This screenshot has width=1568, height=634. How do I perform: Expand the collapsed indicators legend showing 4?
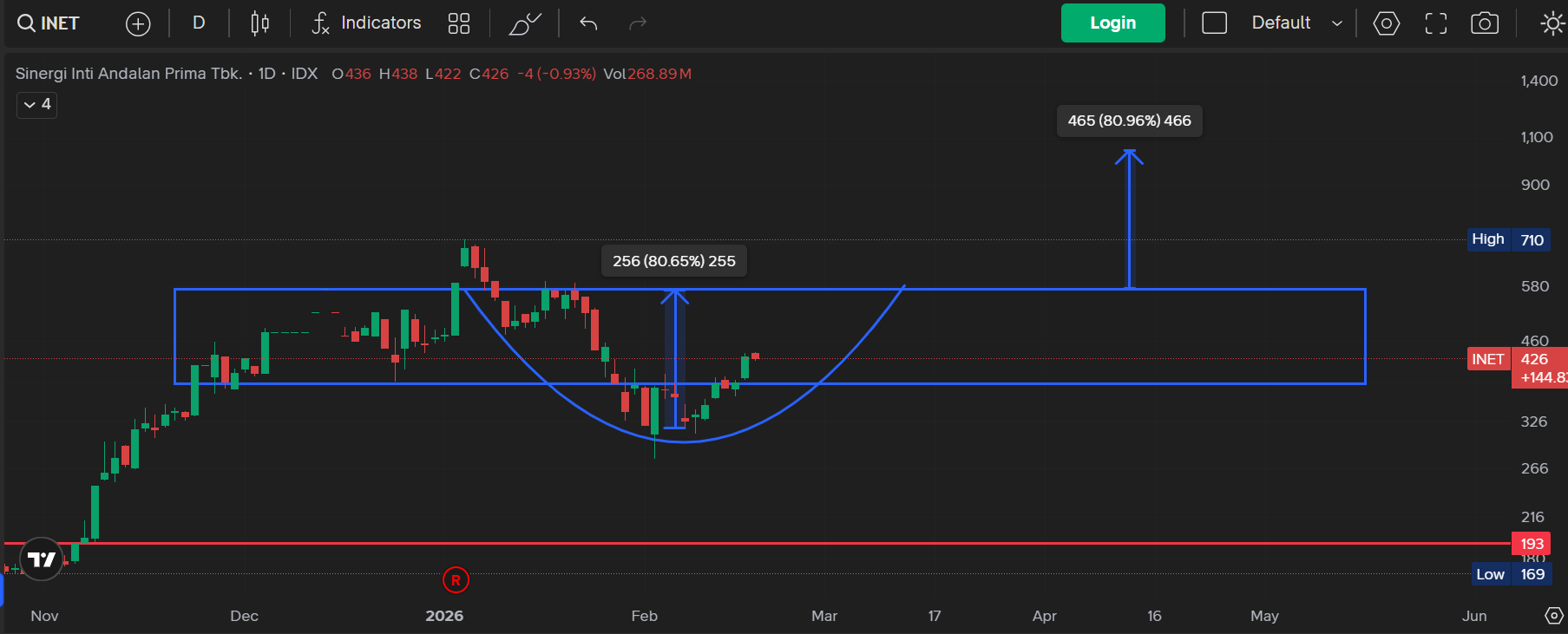coord(37,105)
